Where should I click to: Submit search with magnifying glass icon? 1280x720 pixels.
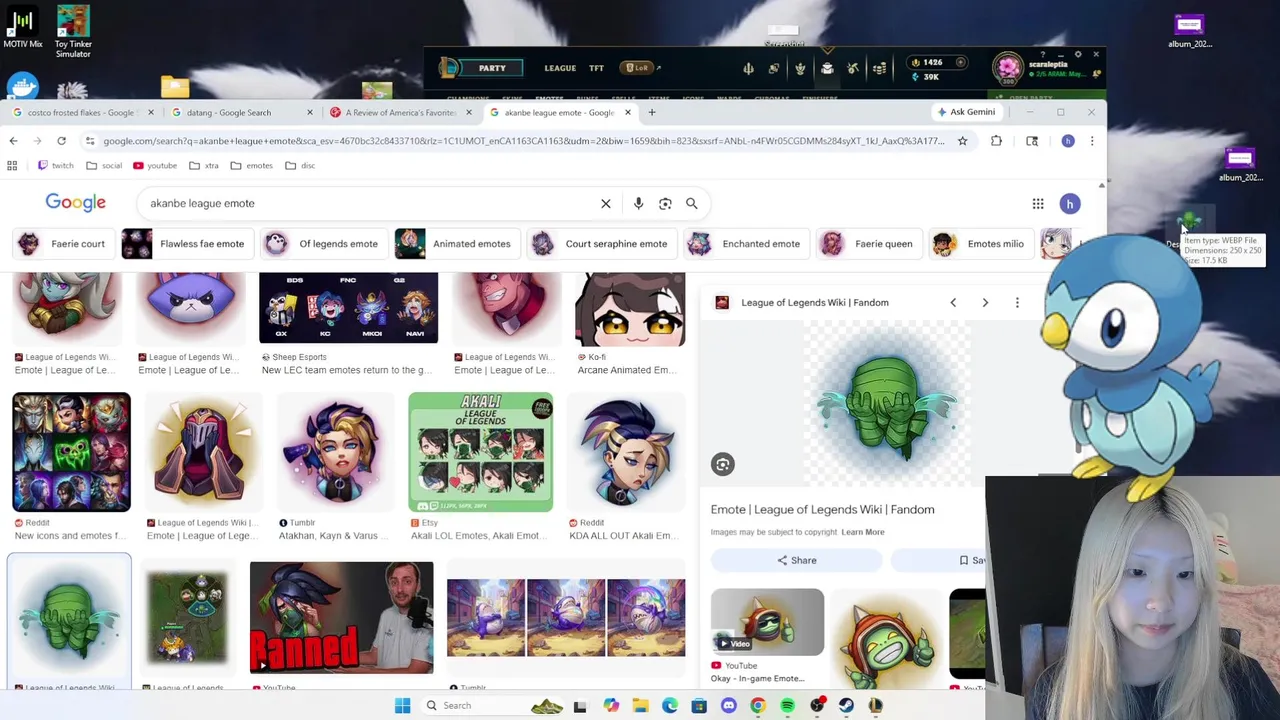pyautogui.click(x=691, y=203)
